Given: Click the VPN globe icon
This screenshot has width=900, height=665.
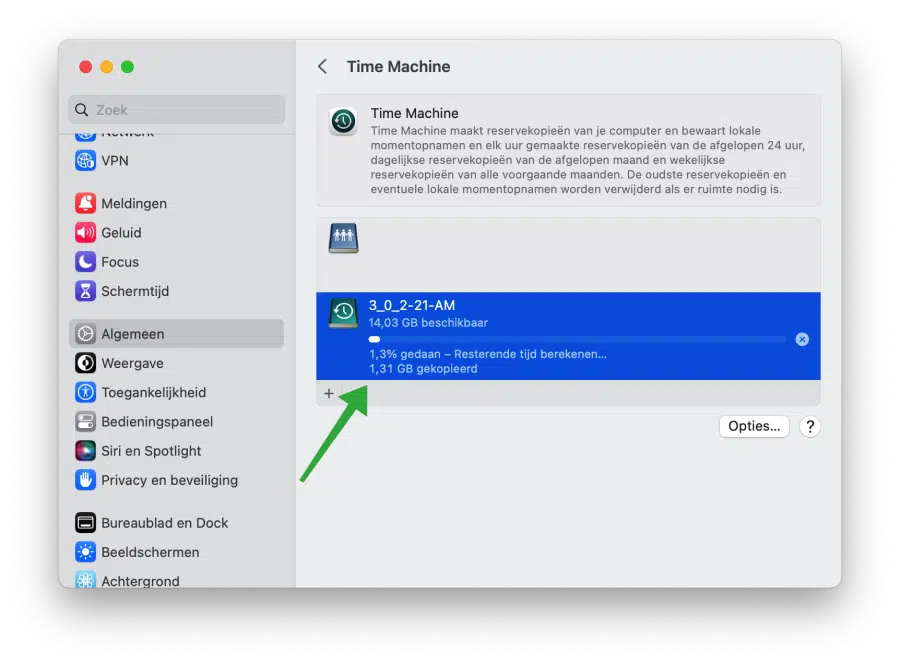Looking at the screenshot, I should pyautogui.click(x=86, y=161).
